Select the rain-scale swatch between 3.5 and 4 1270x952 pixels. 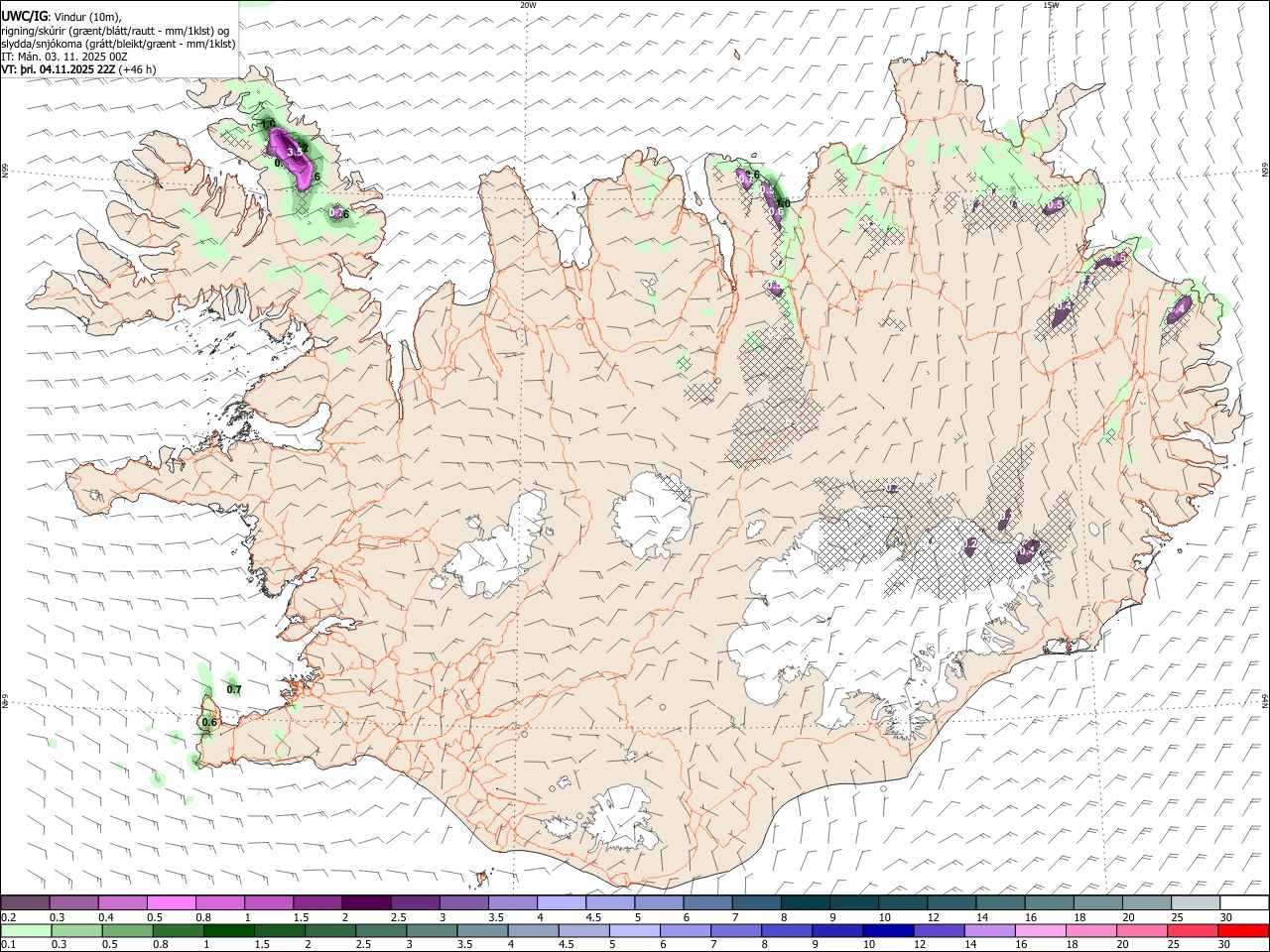tap(481, 930)
